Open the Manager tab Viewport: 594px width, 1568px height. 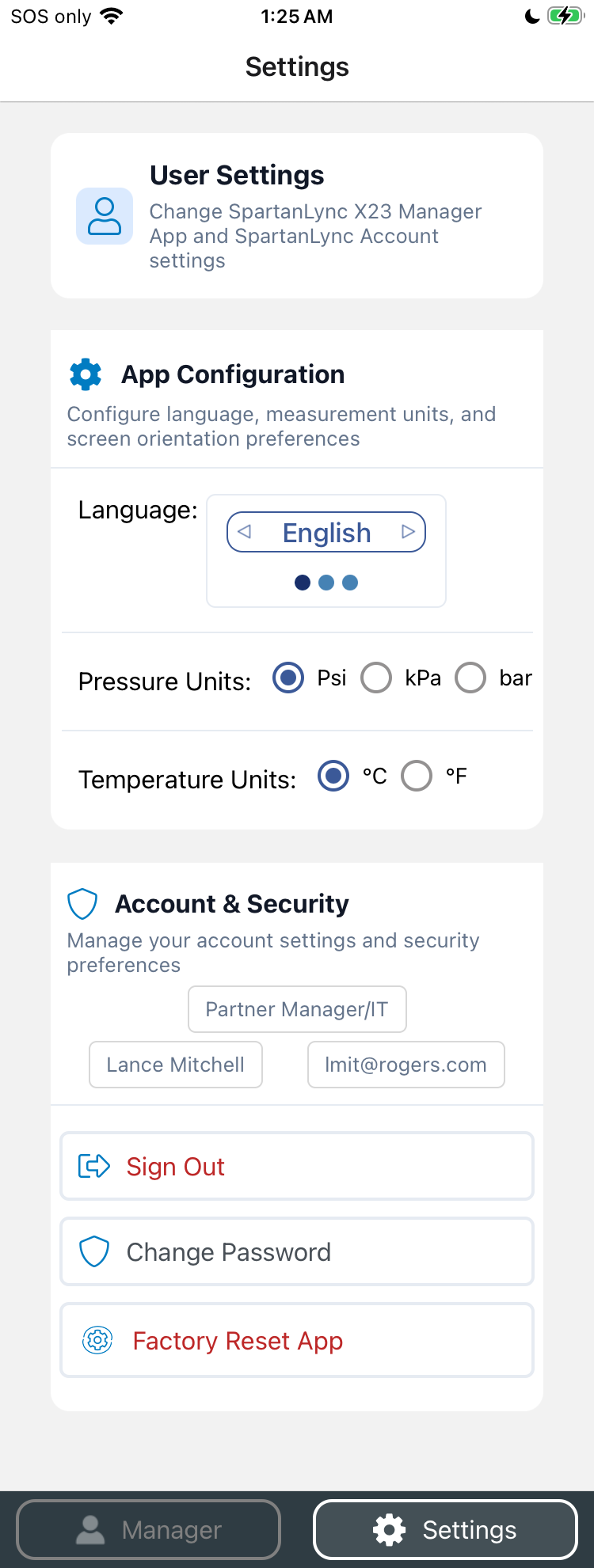149,1530
